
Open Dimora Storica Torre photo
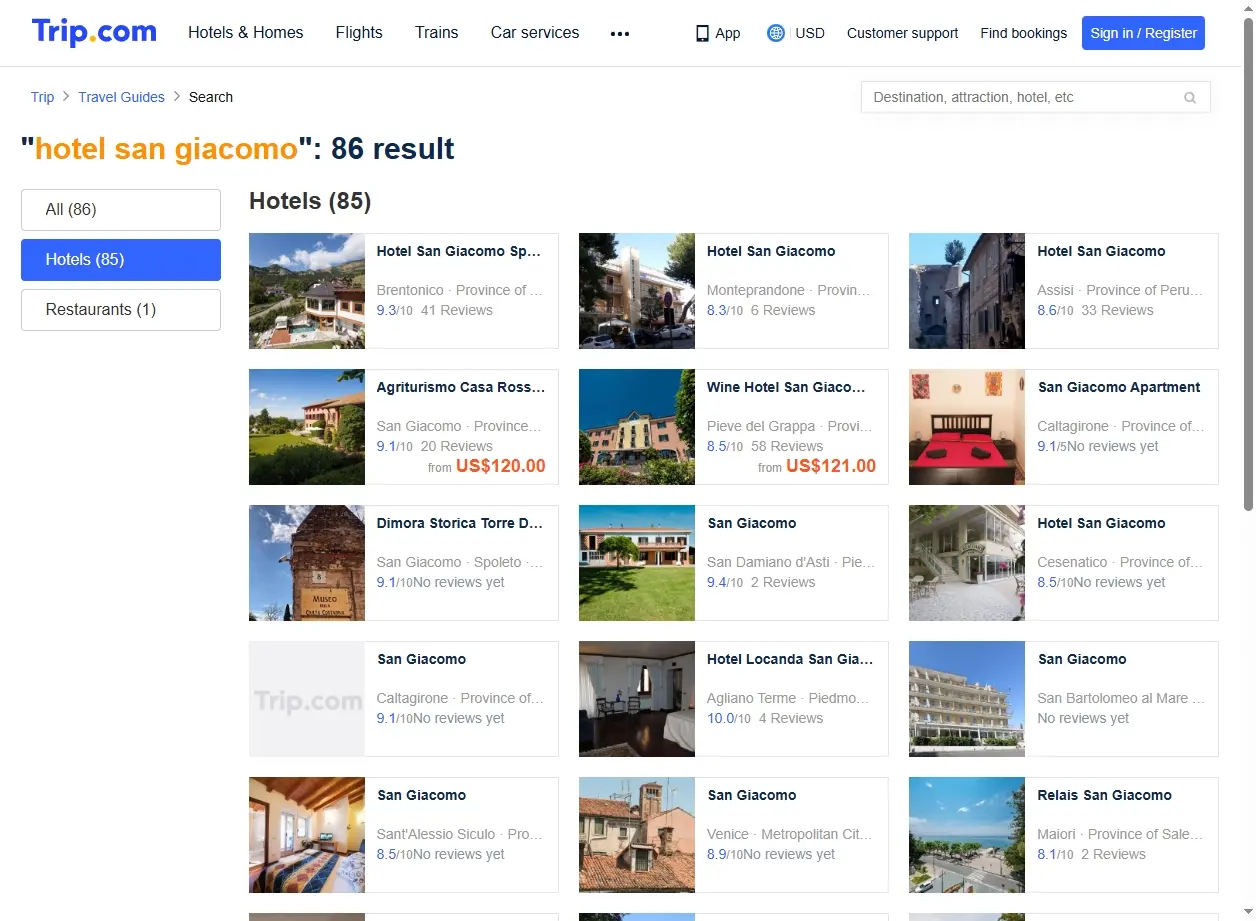click(x=307, y=563)
